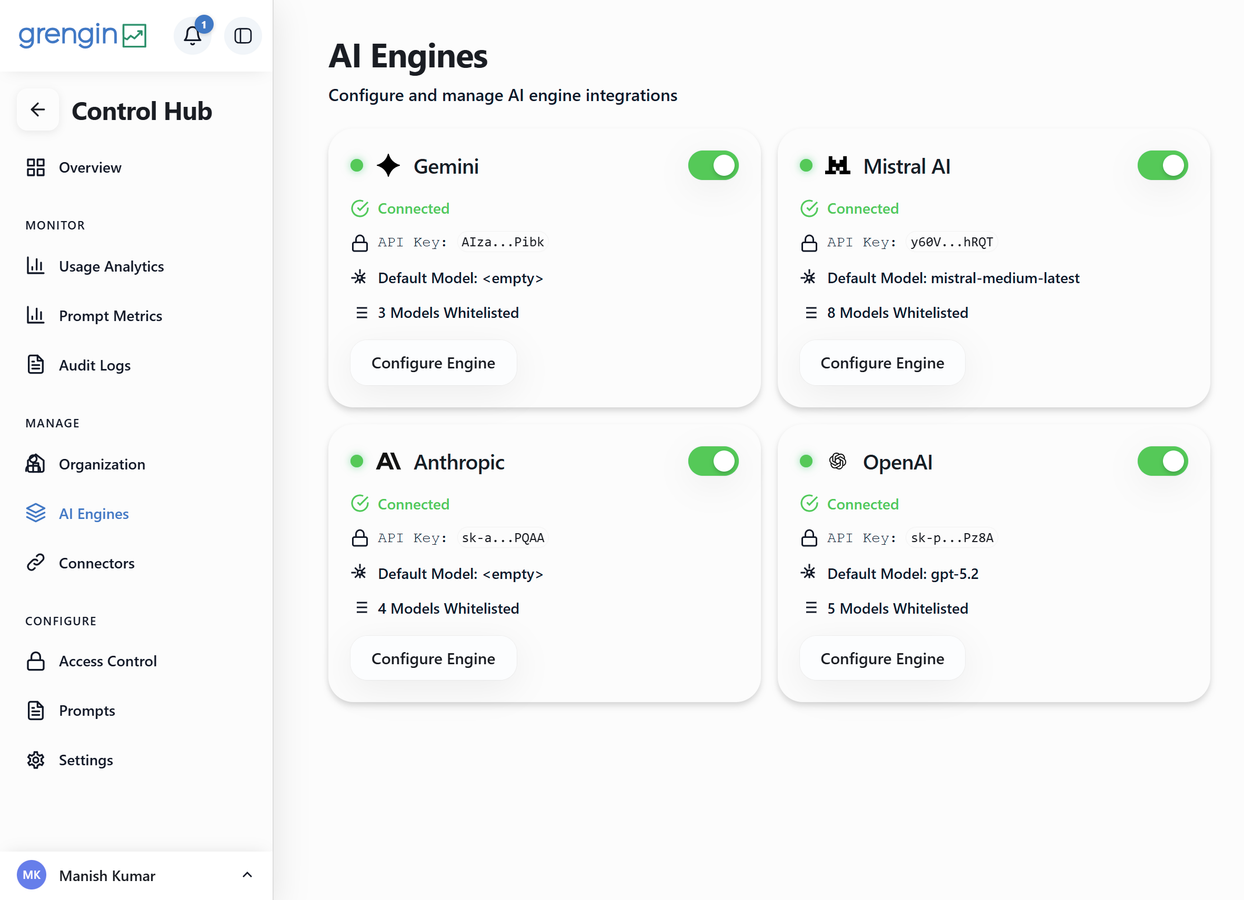This screenshot has height=900, width=1244.
Task: Click the Connectors link icon
Action: pyautogui.click(x=36, y=563)
